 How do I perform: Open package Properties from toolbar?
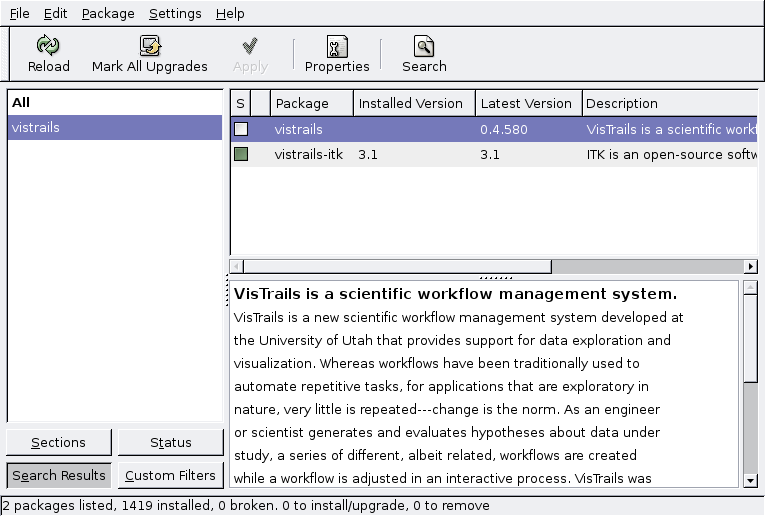click(x=337, y=46)
